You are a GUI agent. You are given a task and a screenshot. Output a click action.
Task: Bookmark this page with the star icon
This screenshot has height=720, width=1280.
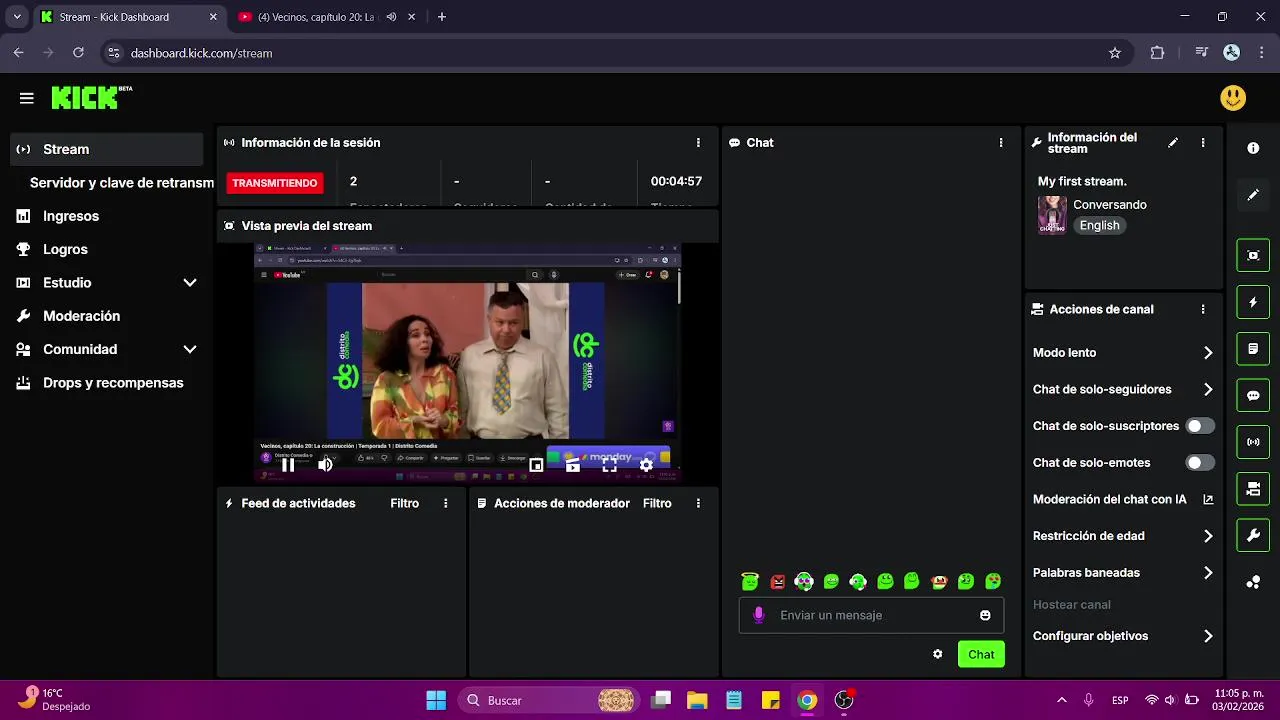tap(1115, 53)
